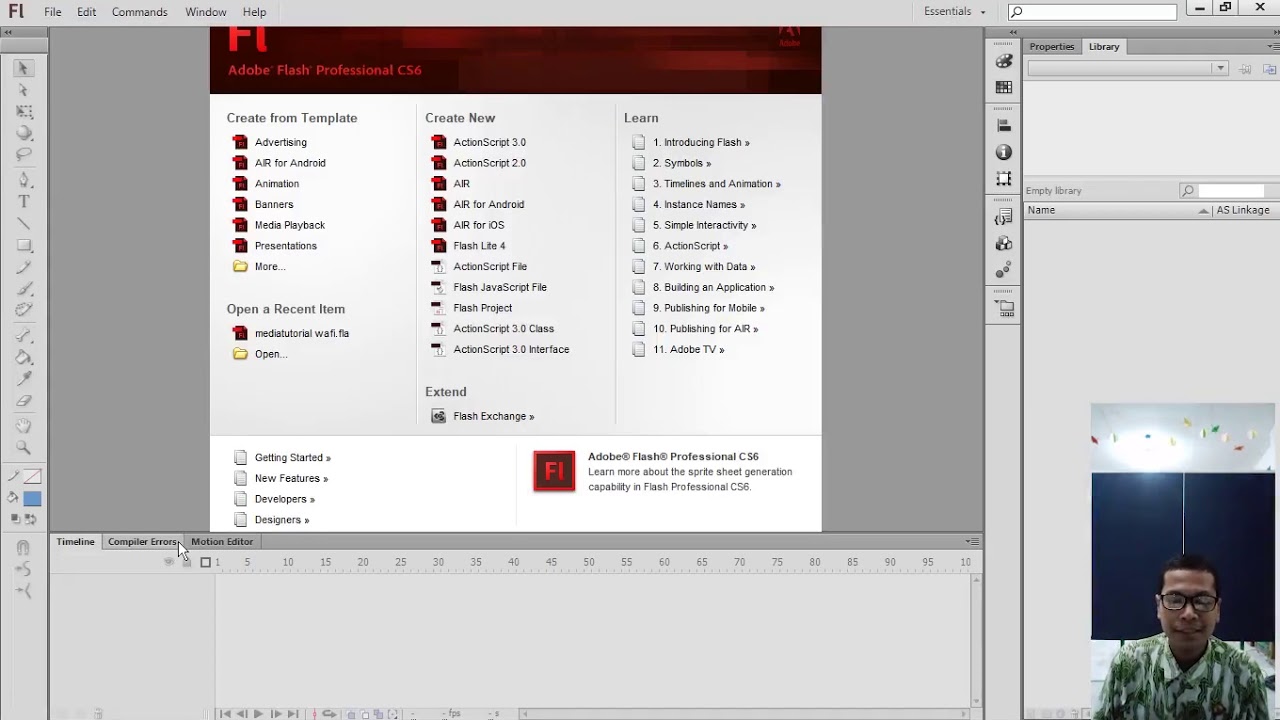Viewport: 1280px width, 720px height.
Task: Toggle Snap to Objects magnet option
Action: pos(24,548)
